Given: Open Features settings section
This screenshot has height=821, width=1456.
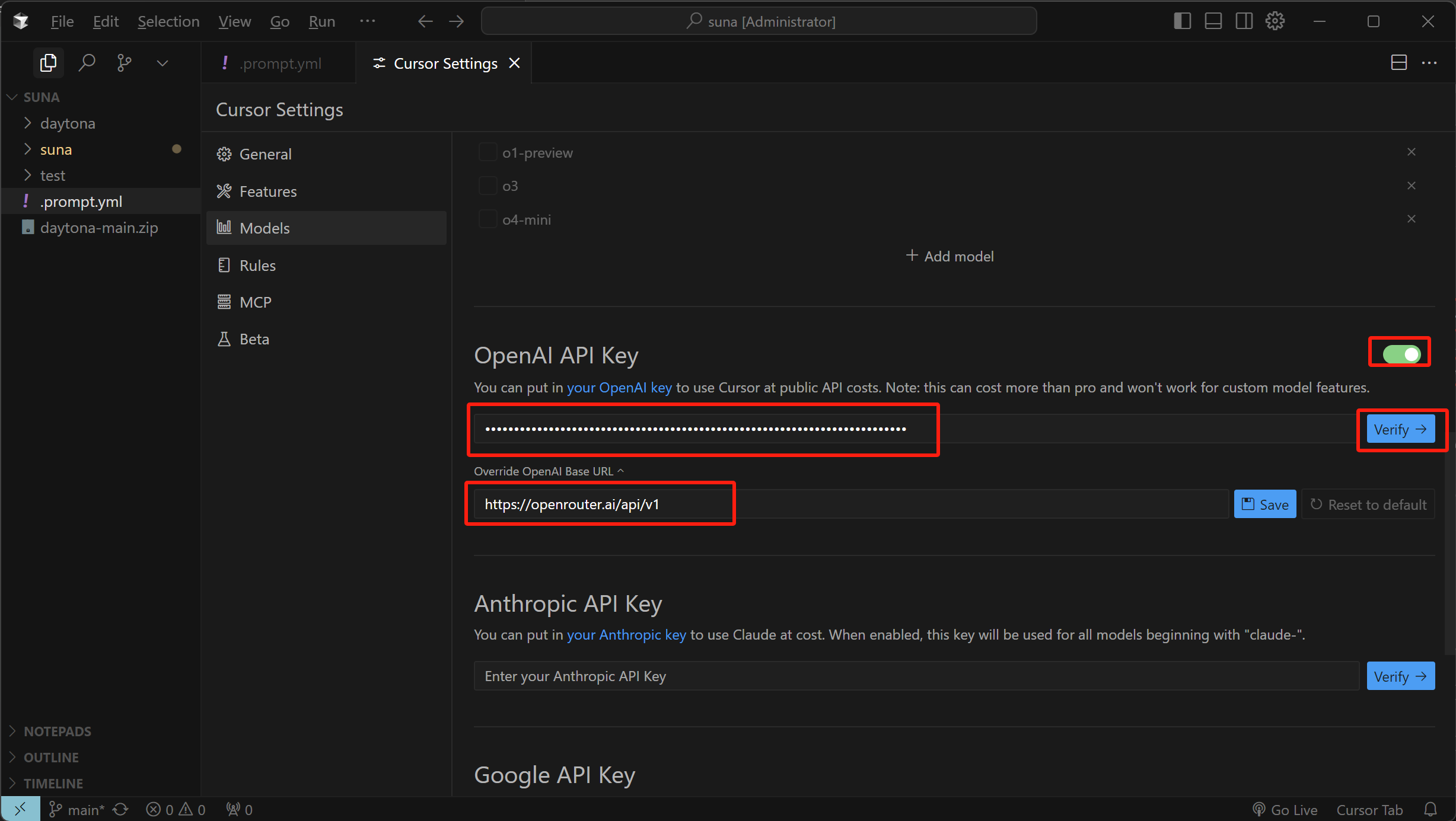Looking at the screenshot, I should pyautogui.click(x=326, y=191).
